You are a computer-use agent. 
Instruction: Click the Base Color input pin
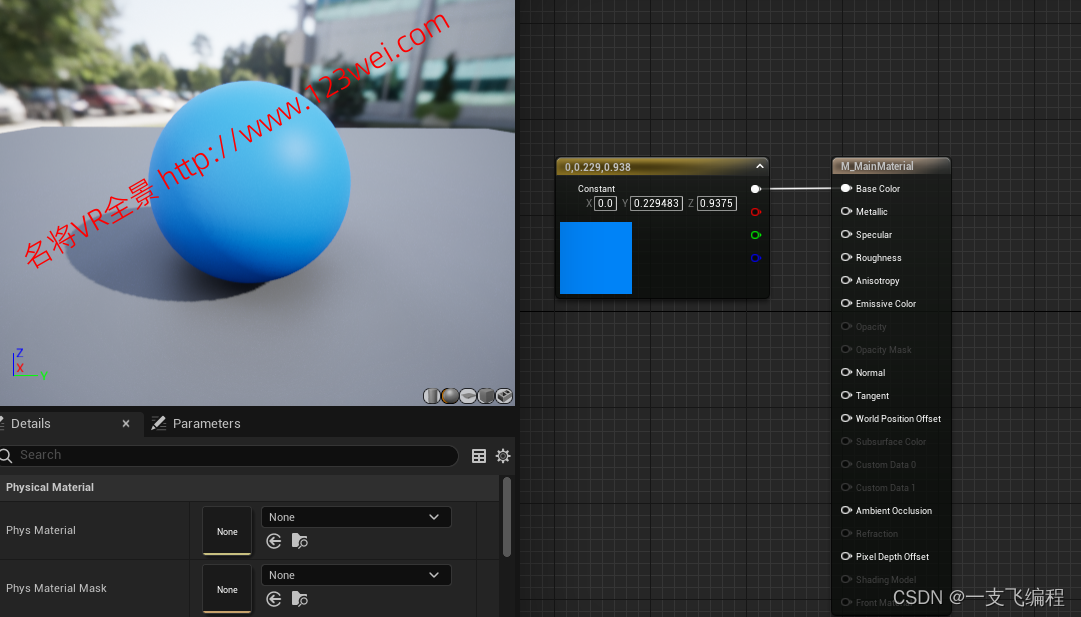(846, 188)
